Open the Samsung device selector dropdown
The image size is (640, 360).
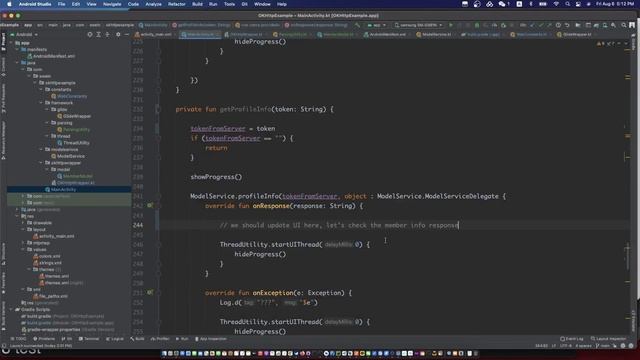click(418, 25)
